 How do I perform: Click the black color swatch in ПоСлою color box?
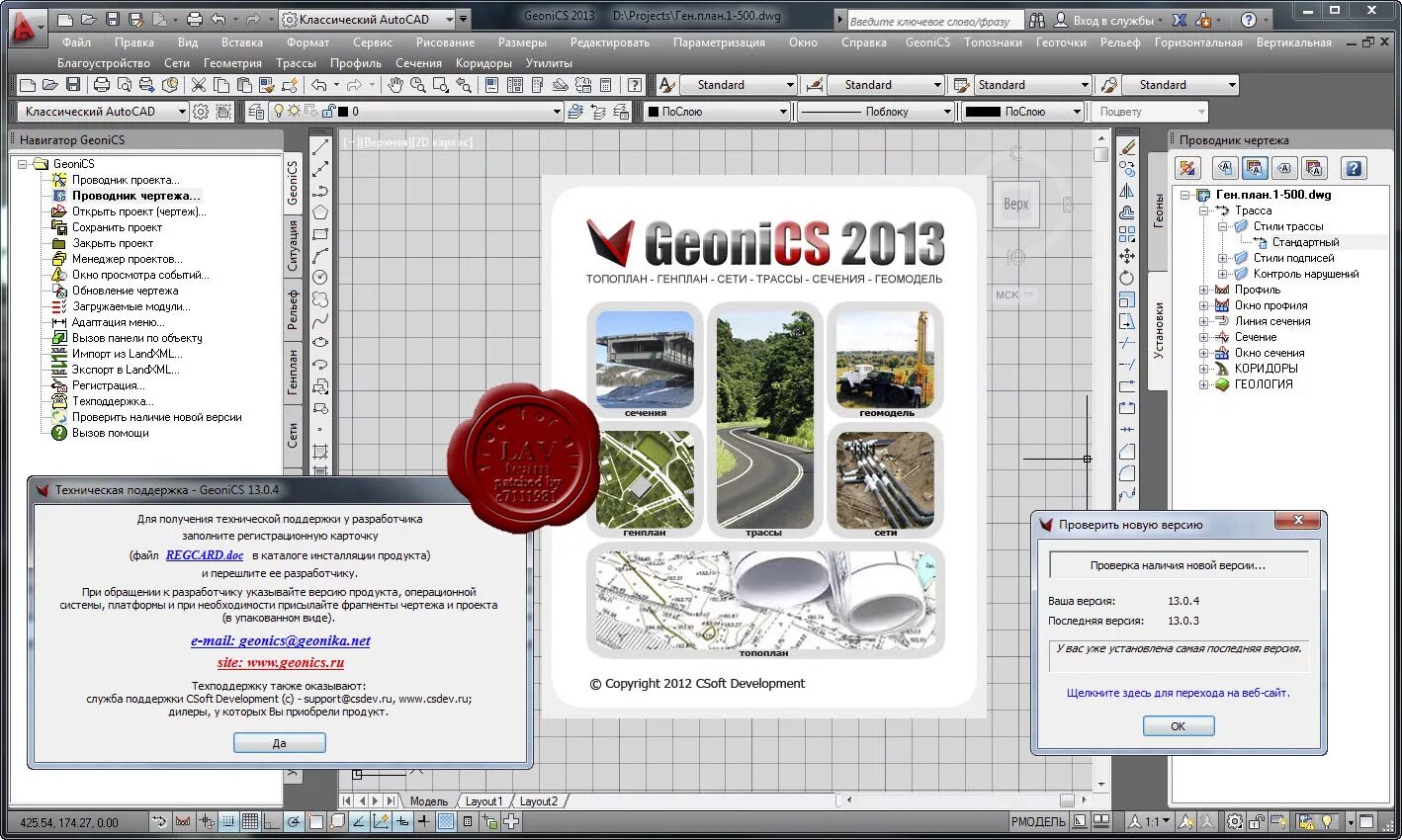(654, 112)
